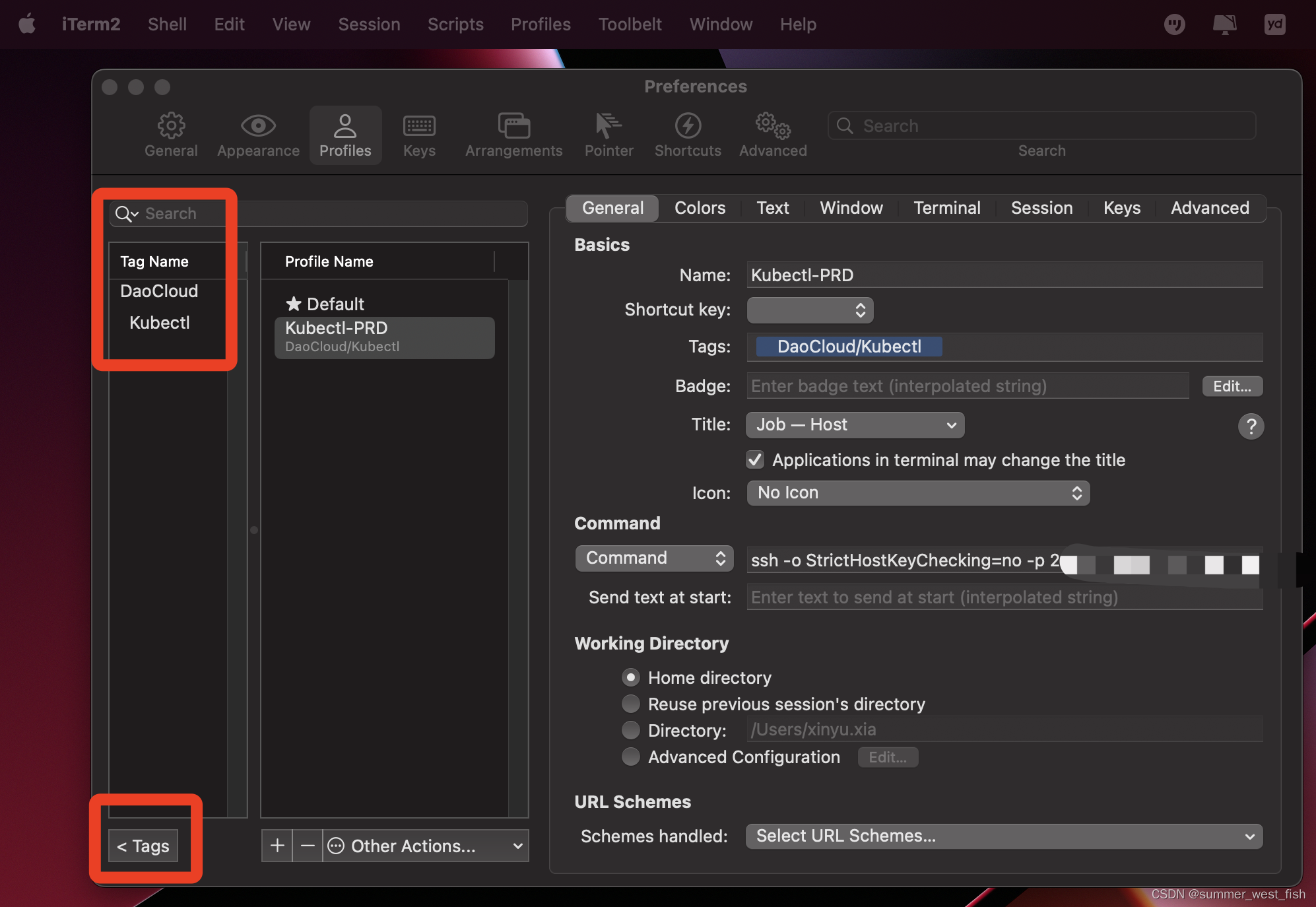The width and height of the screenshot is (1316, 907).
Task: Open the Job — Host title dropdown
Action: point(855,424)
